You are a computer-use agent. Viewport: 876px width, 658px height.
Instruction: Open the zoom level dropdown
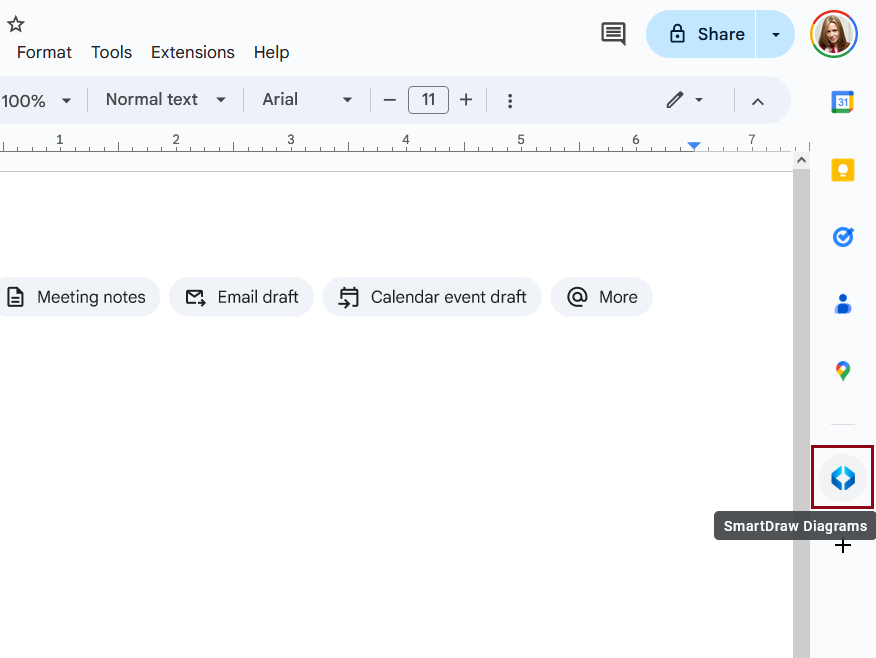38,100
